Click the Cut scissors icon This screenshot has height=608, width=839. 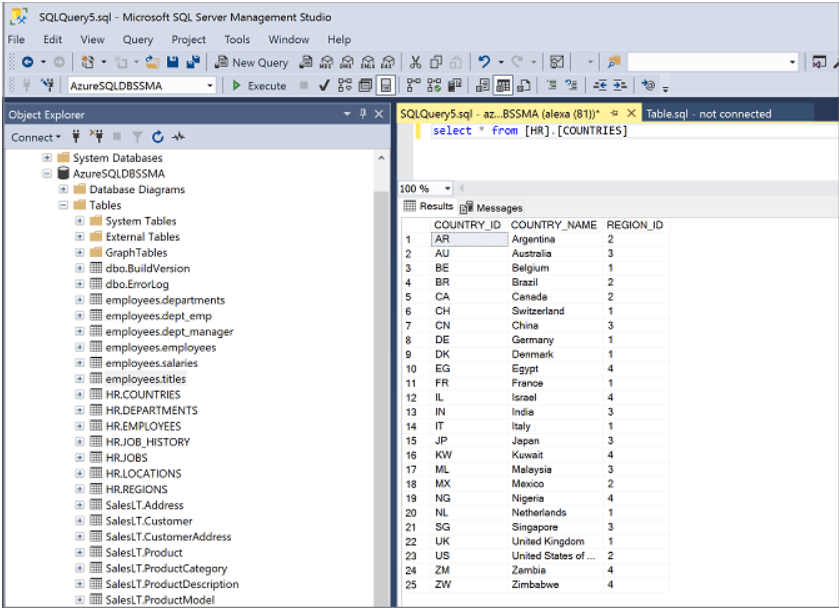coord(415,62)
